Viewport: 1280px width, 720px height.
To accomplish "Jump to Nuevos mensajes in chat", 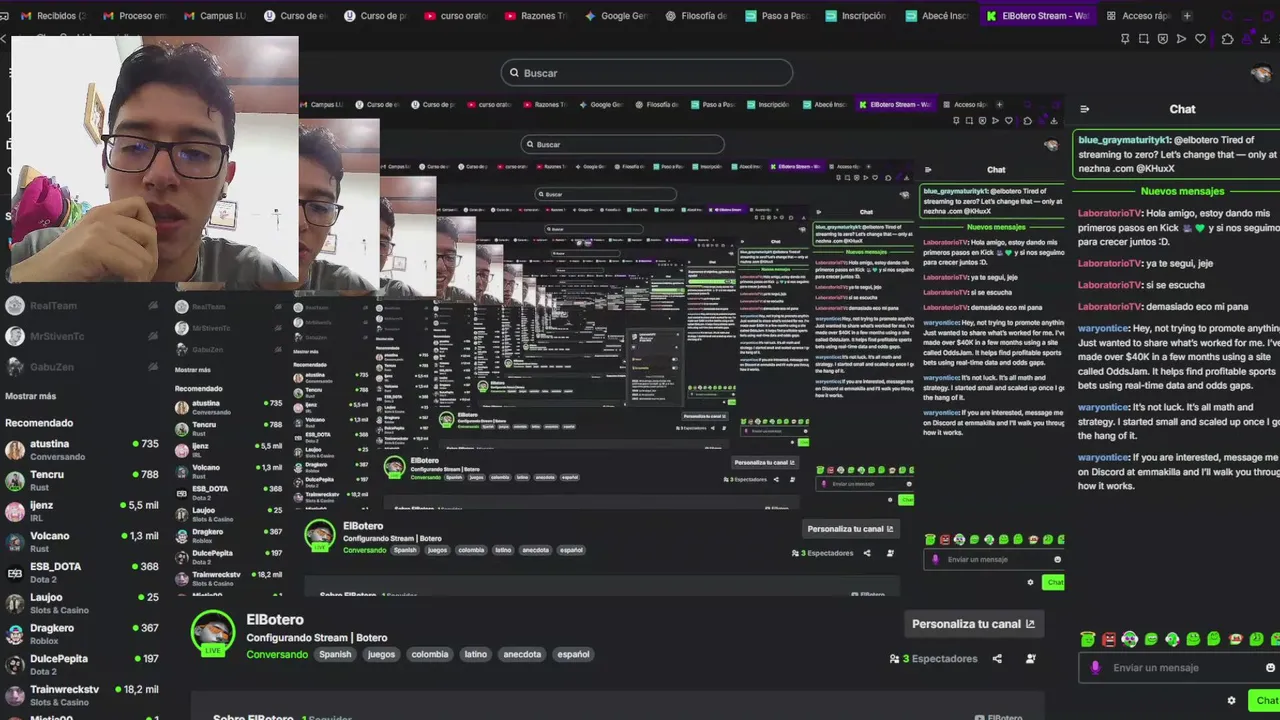I will coord(1182,191).
